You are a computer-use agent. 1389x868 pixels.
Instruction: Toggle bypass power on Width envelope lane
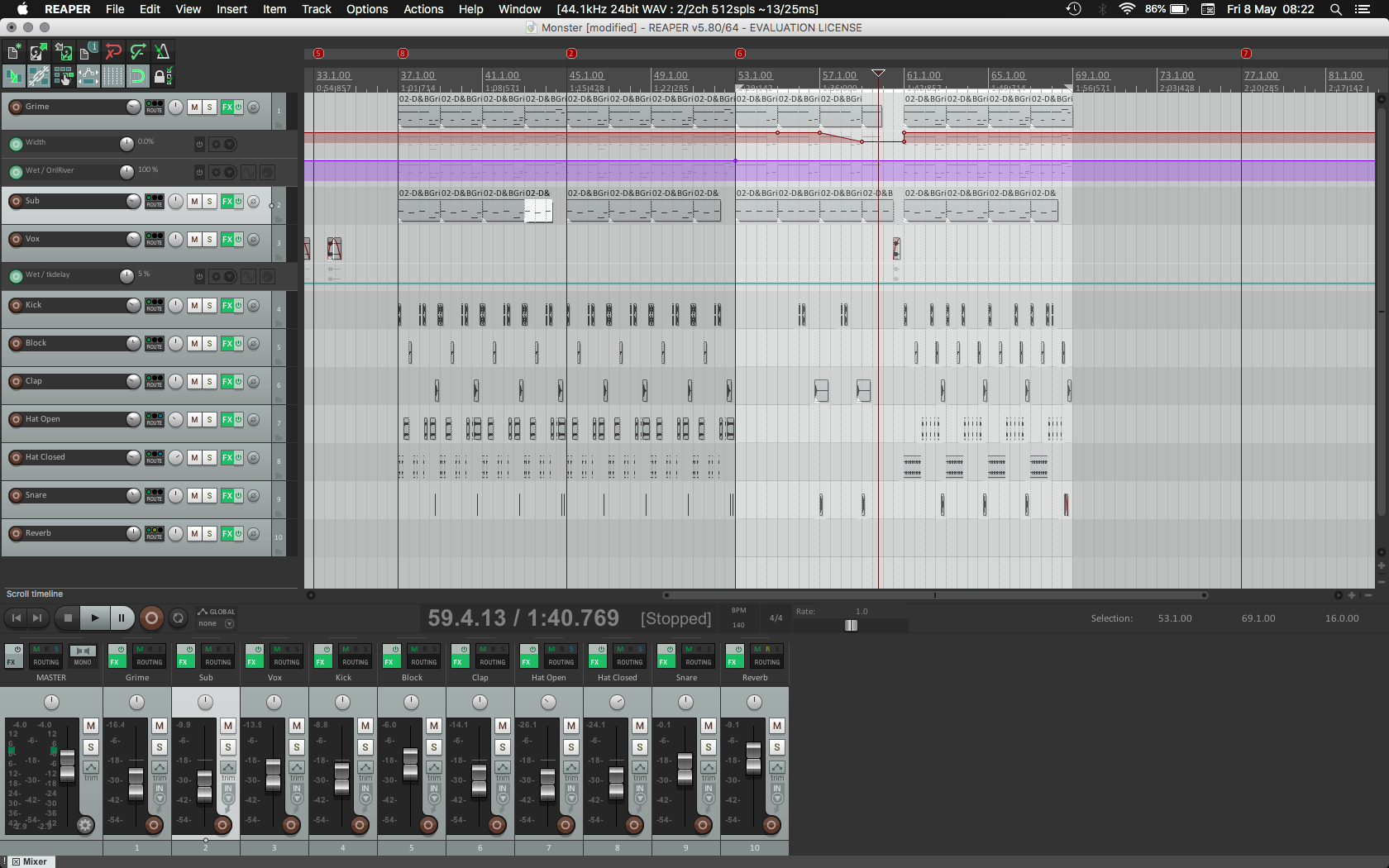coord(199,145)
